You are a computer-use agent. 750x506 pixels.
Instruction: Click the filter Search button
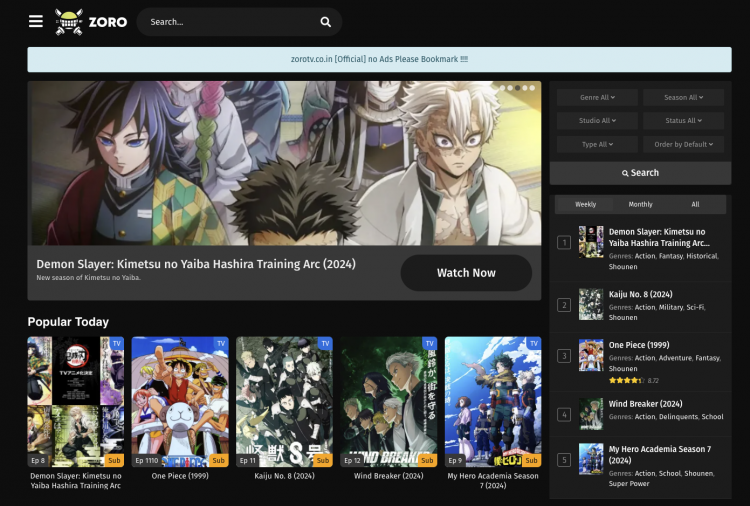coord(640,173)
